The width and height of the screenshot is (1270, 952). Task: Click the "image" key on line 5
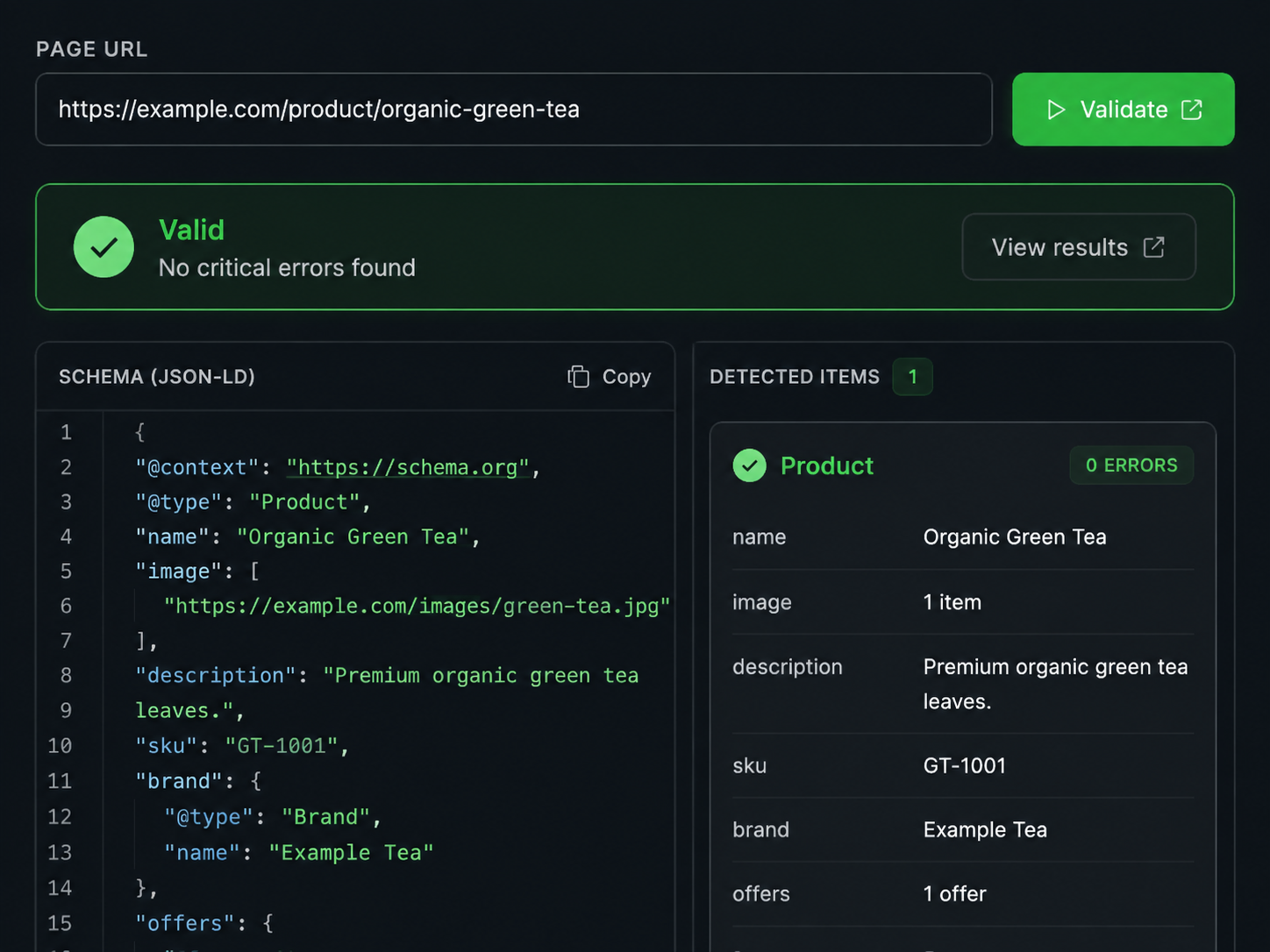pyautogui.click(x=179, y=572)
